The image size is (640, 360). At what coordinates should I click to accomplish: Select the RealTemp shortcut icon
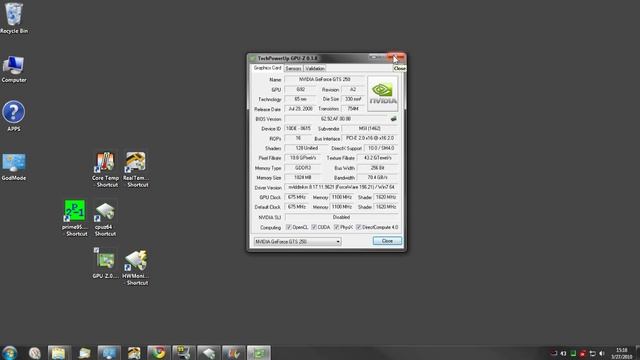pos(136,170)
